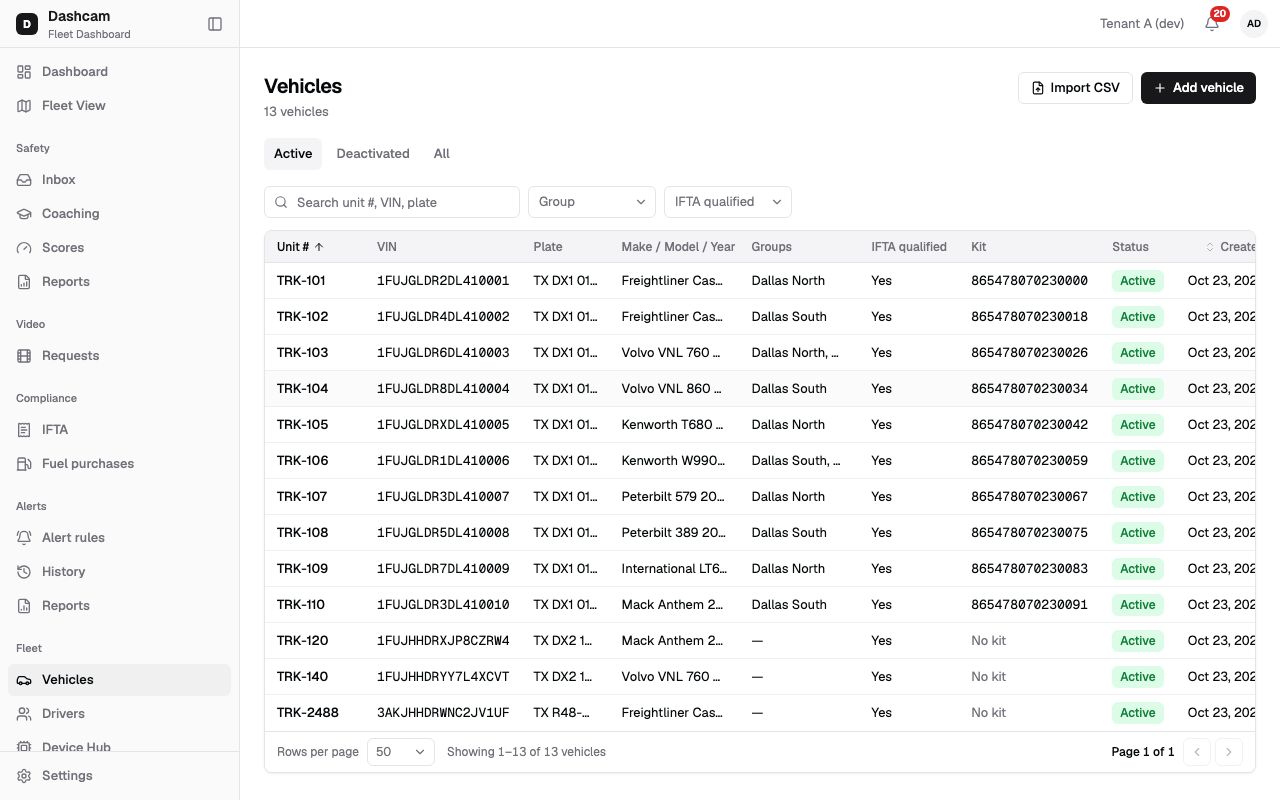This screenshot has height=800, width=1280.
Task: Open the Rows per page dropdown
Action: coord(401,752)
